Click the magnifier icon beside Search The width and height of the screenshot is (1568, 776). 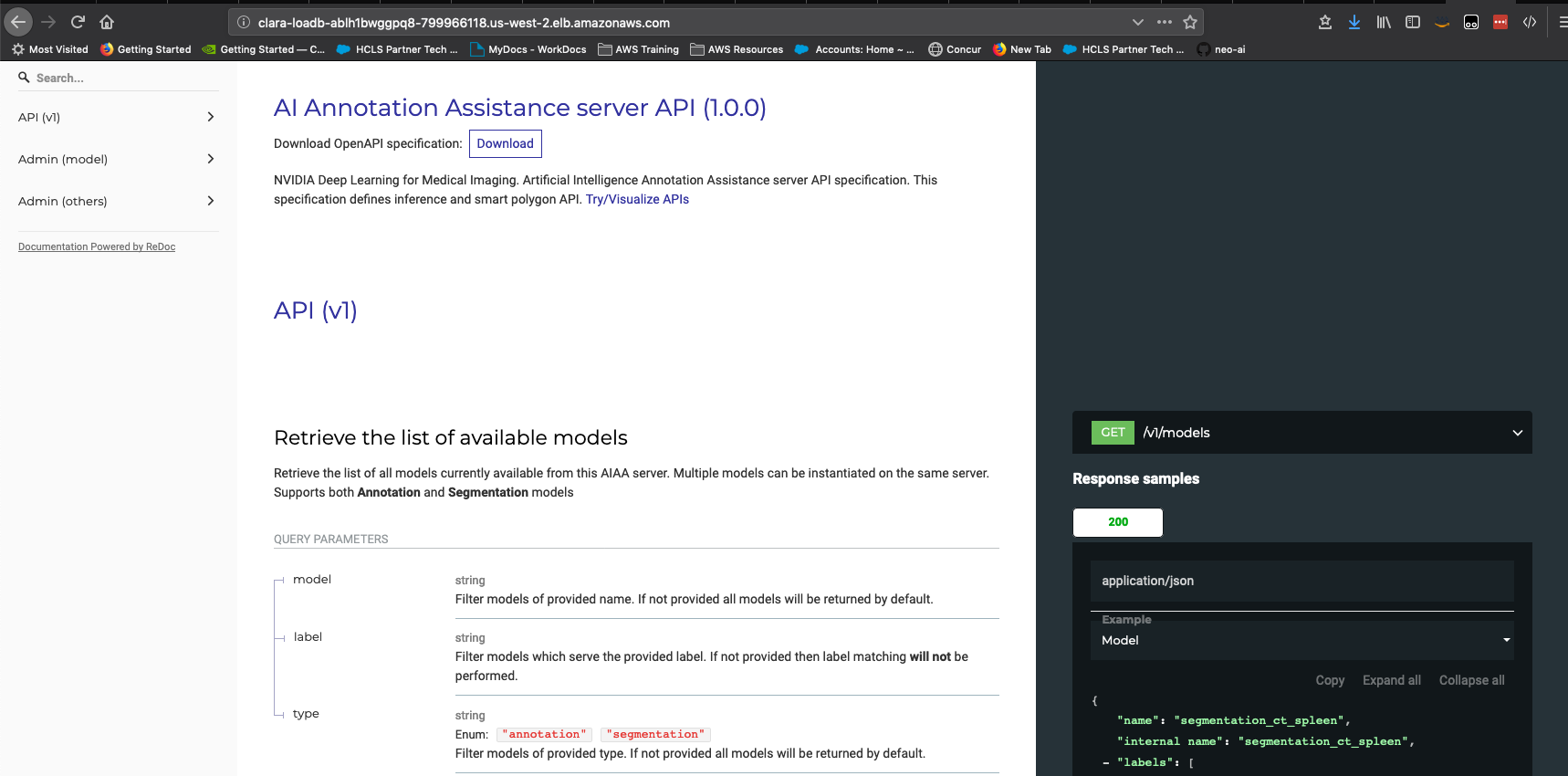click(24, 78)
